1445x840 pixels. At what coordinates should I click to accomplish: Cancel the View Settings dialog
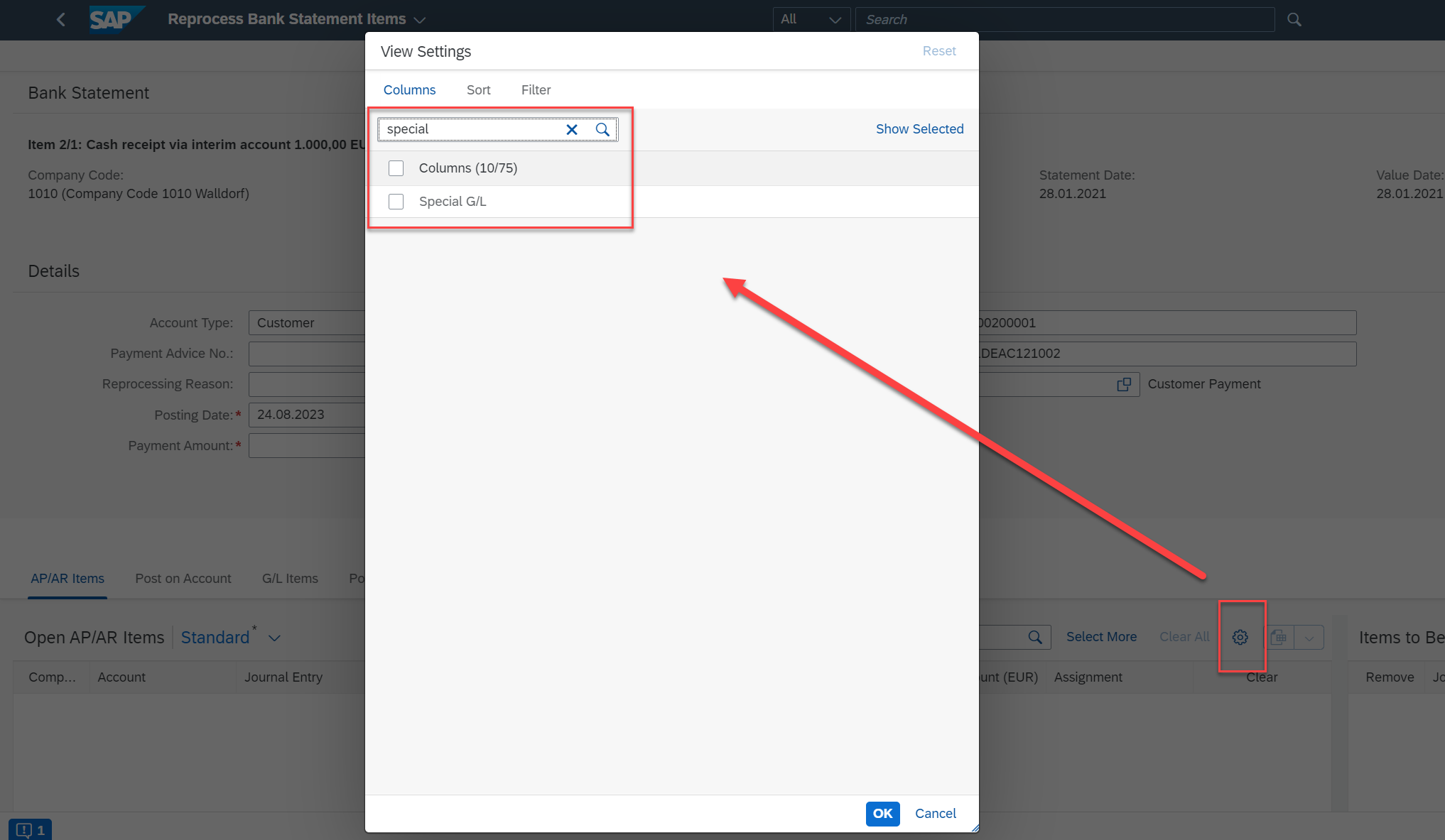tap(935, 814)
